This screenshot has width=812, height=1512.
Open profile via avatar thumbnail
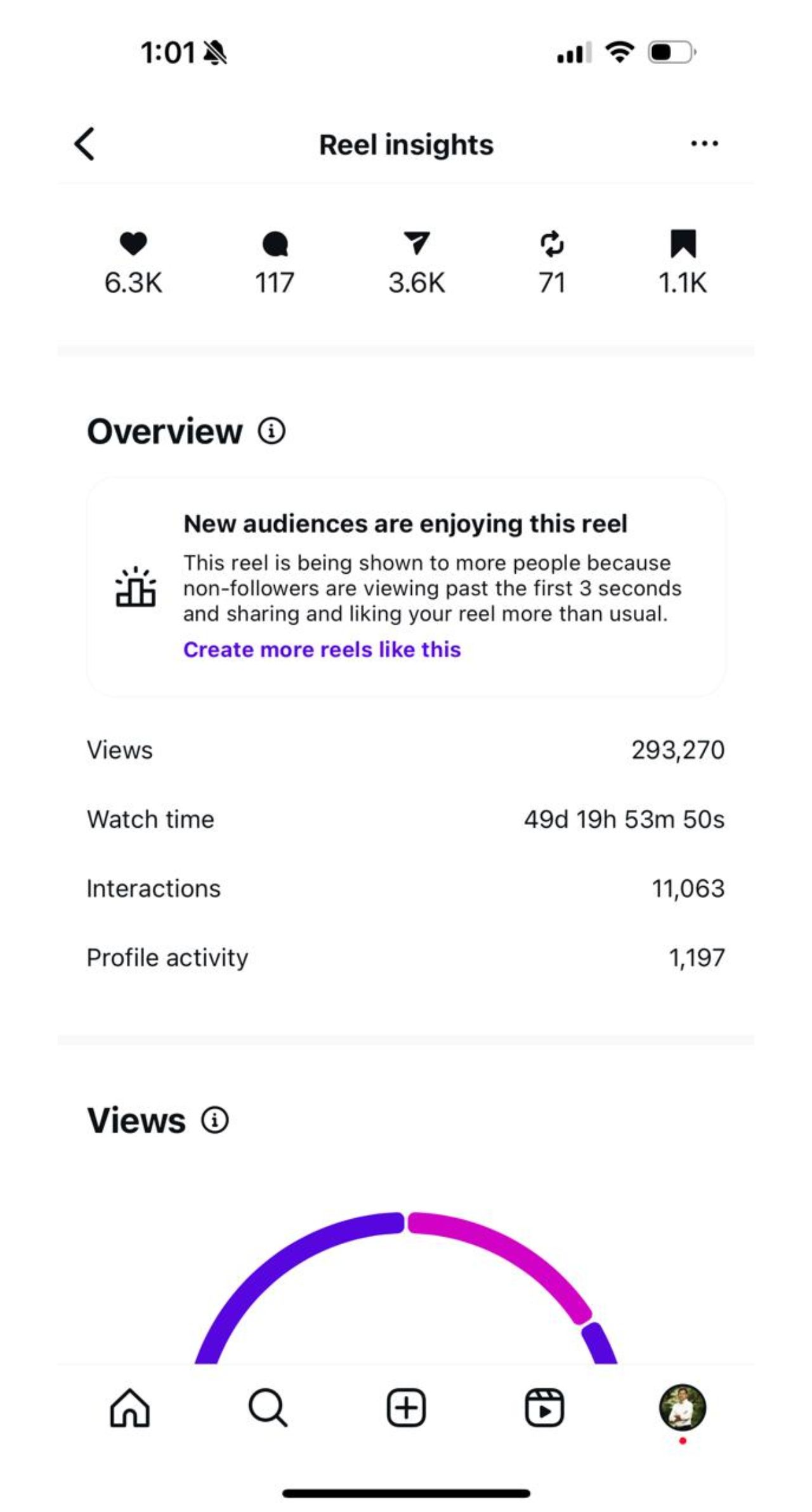click(x=683, y=1407)
